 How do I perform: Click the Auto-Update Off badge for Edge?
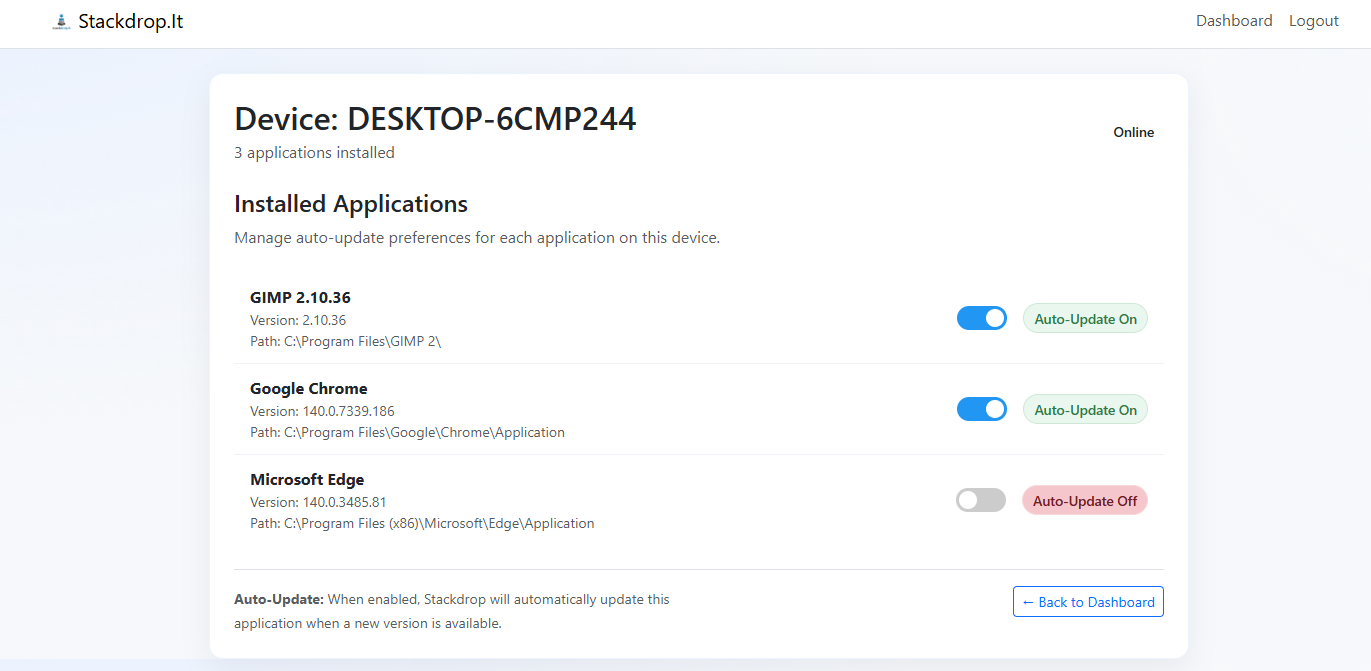[x=1085, y=500]
